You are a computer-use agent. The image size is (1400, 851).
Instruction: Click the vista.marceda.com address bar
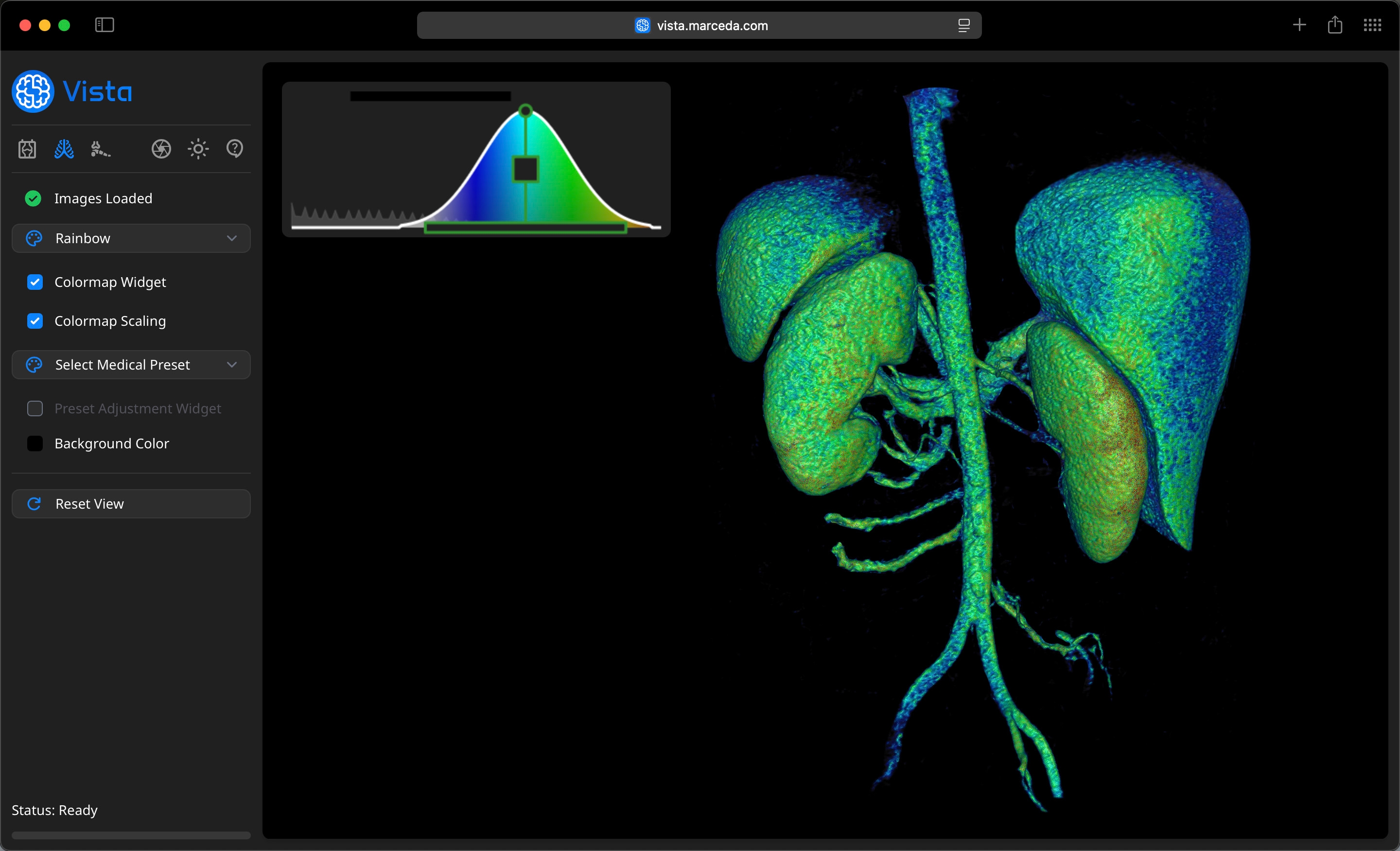pyautogui.click(x=699, y=26)
